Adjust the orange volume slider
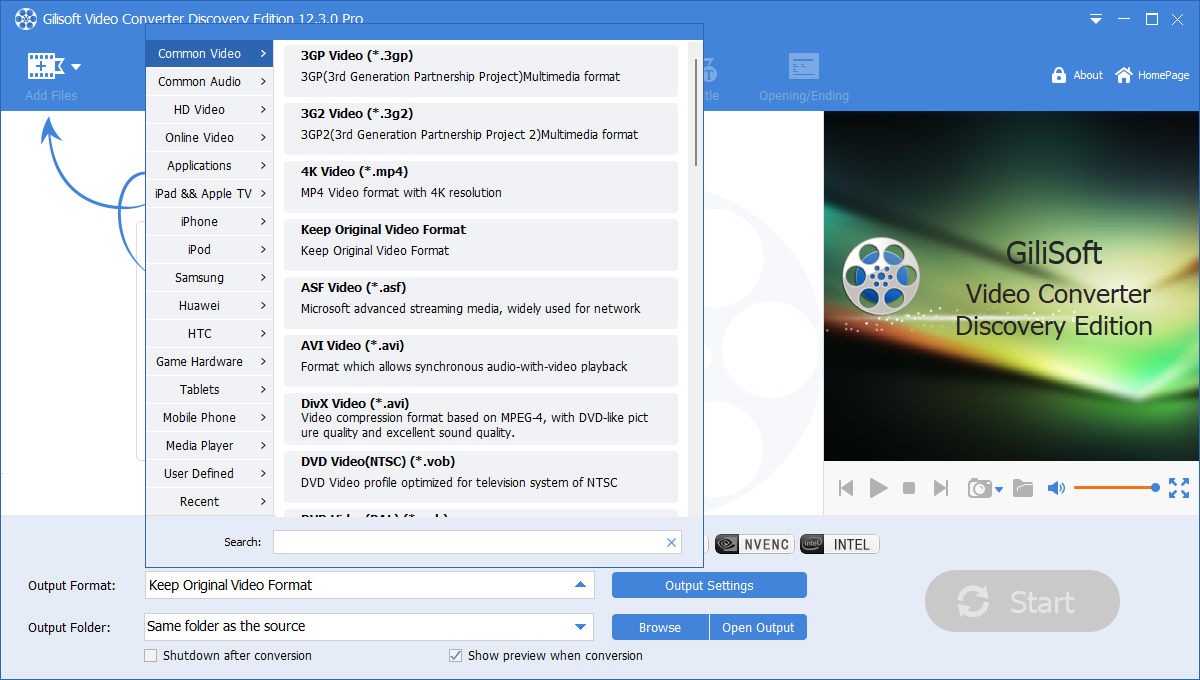1200x680 pixels. 1116,488
